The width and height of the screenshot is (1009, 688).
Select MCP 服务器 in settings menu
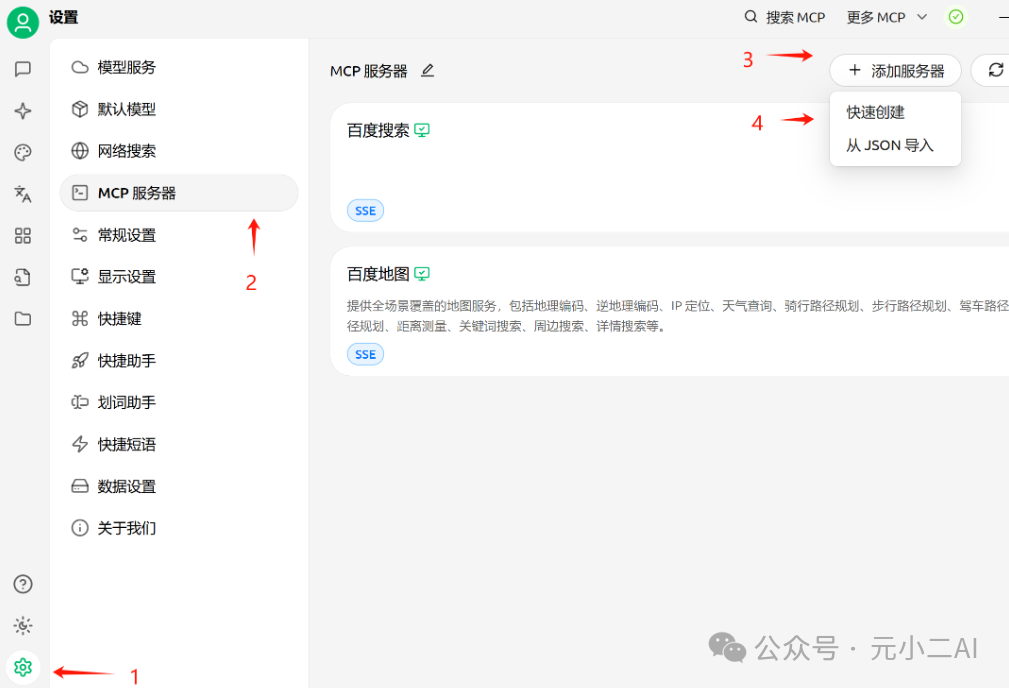[179, 193]
